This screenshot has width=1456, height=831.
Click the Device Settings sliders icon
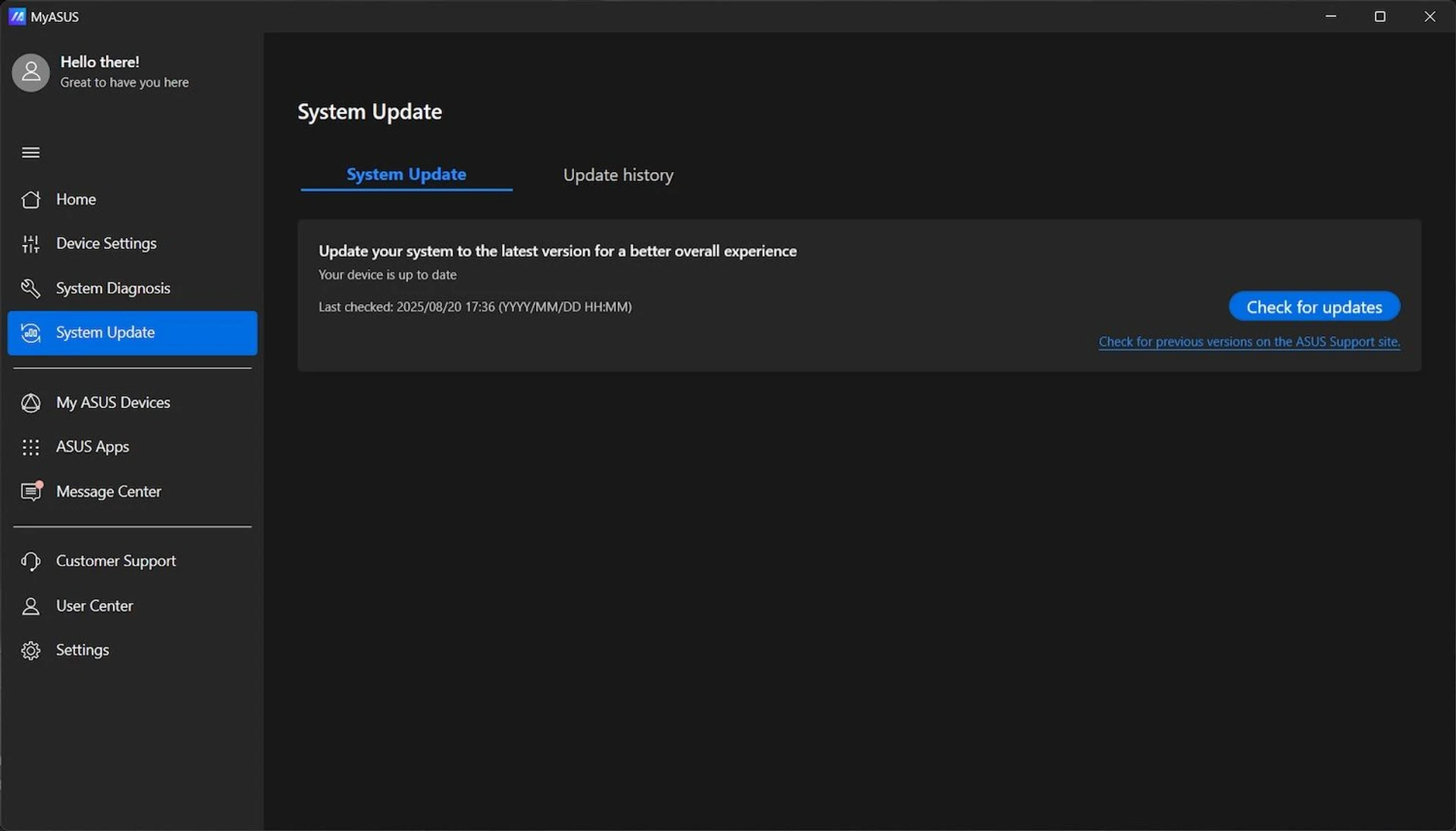coord(31,243)
